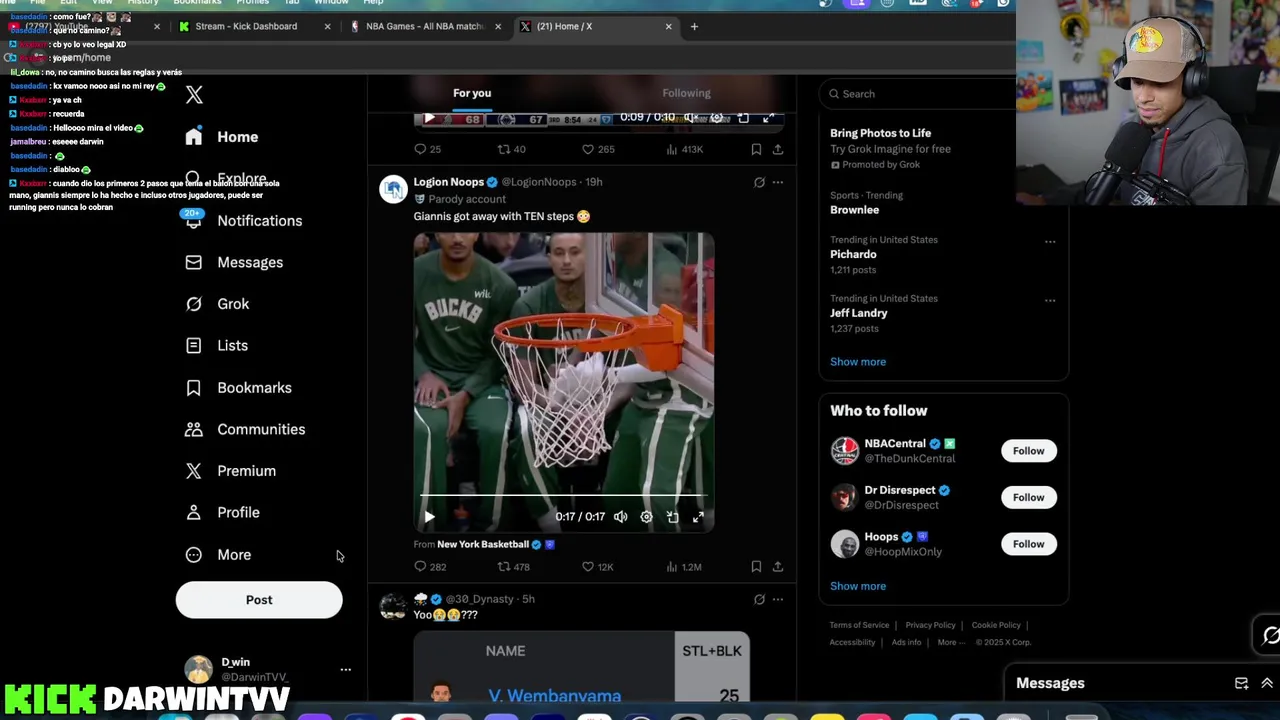This screenshot has width=1280, height=720.
Task: Show more Who to follow suggestions
Action: pyautogui.click(x=858, y=586)
